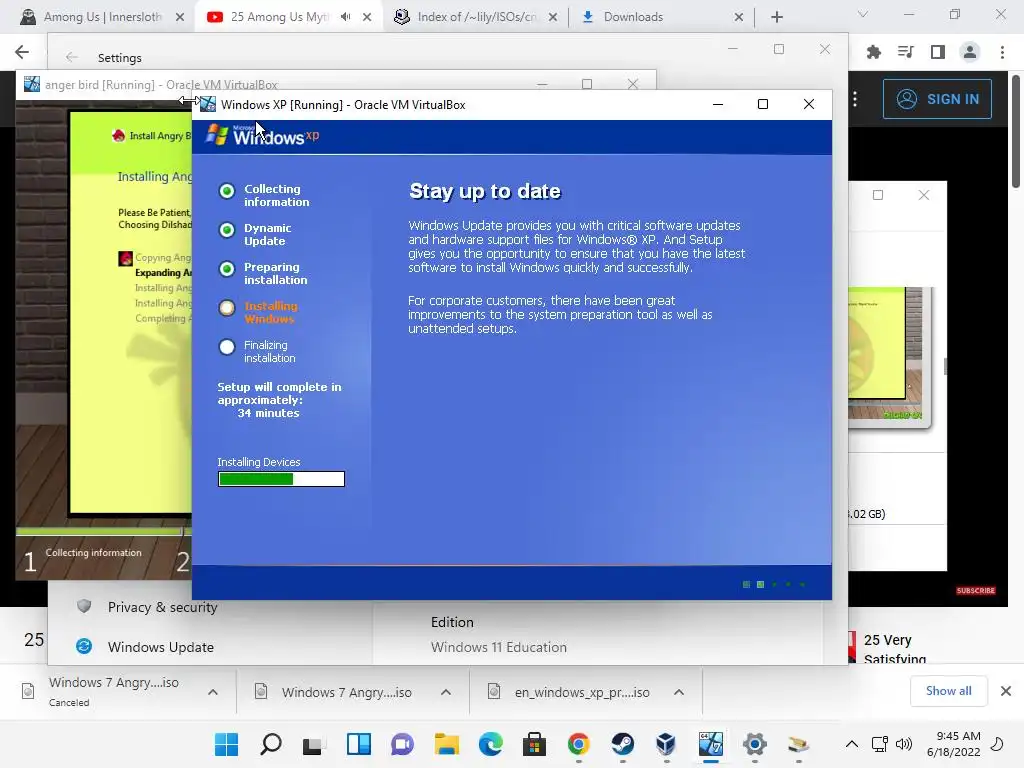This screenshot has height=768, width=1024.
Task: Open the taskbar clock and date
Action: 953,744
